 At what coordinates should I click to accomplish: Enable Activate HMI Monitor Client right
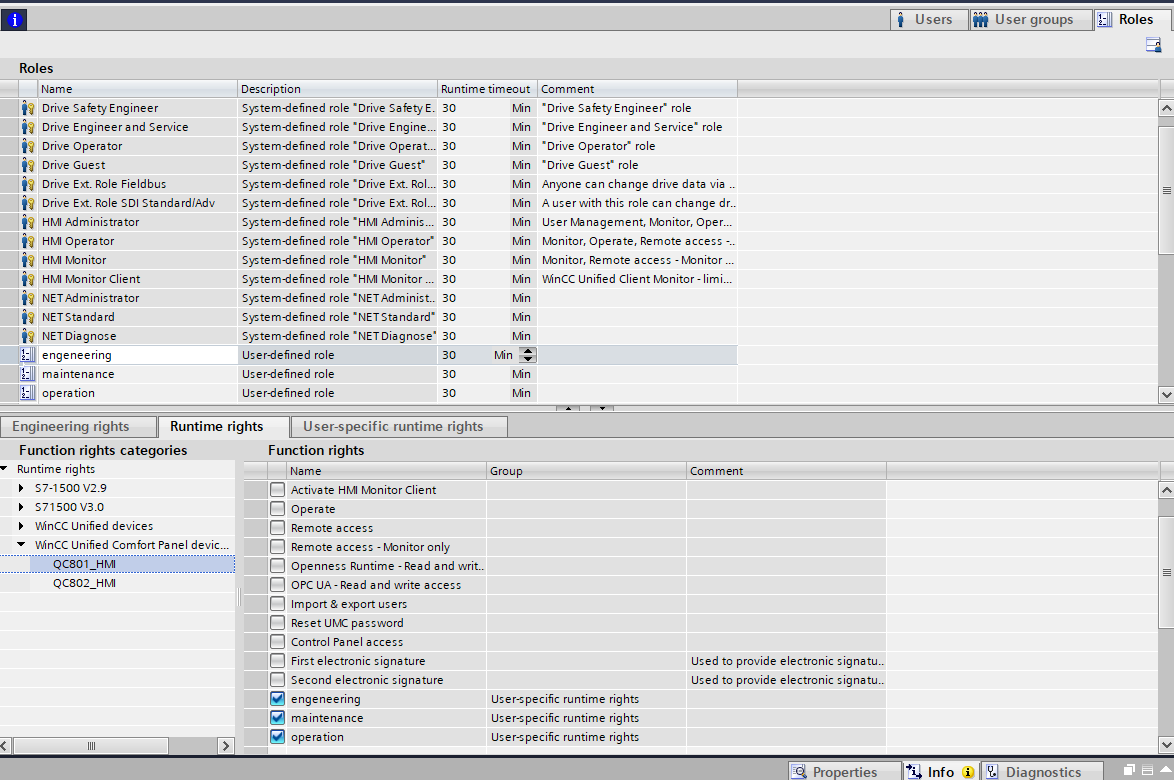[278, 490]
